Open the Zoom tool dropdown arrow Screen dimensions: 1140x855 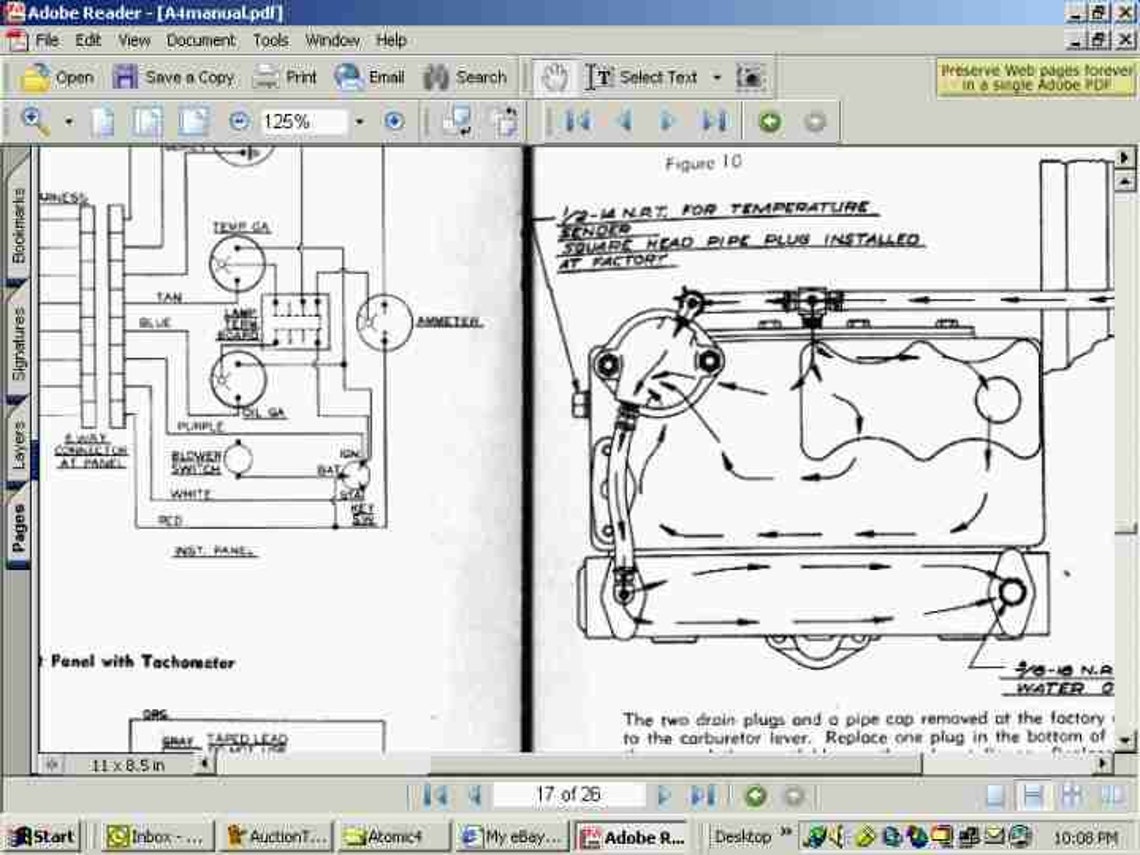click(x=67, y=121)
